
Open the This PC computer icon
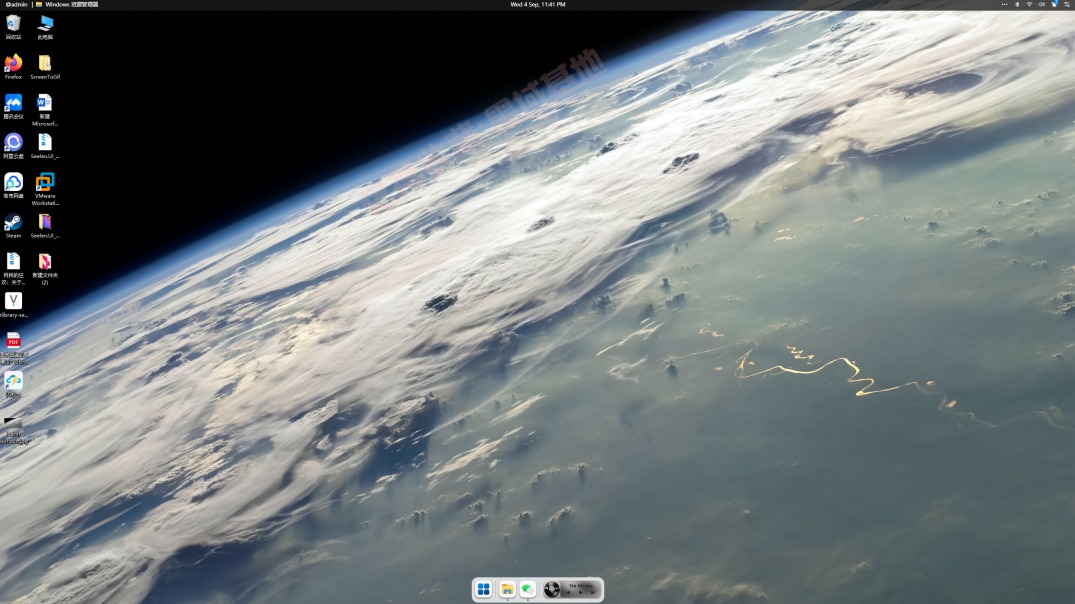coord(45,27)
